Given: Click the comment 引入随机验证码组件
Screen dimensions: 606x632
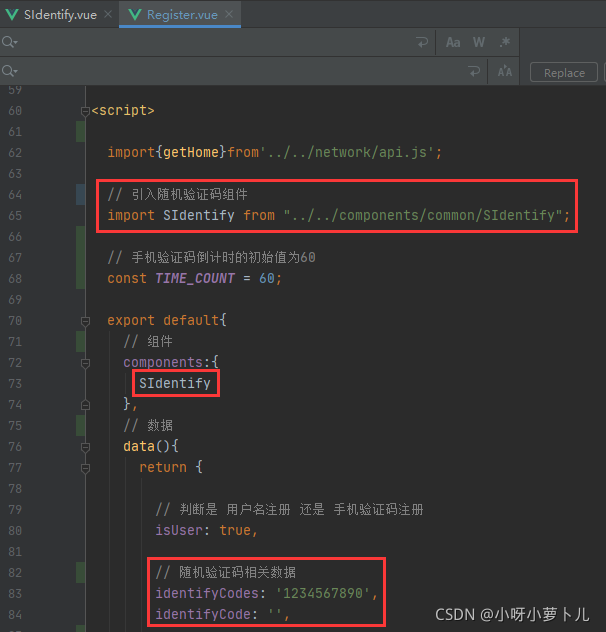Looking at the screenshot, I should pyautogui.click(x=177, y=195).
